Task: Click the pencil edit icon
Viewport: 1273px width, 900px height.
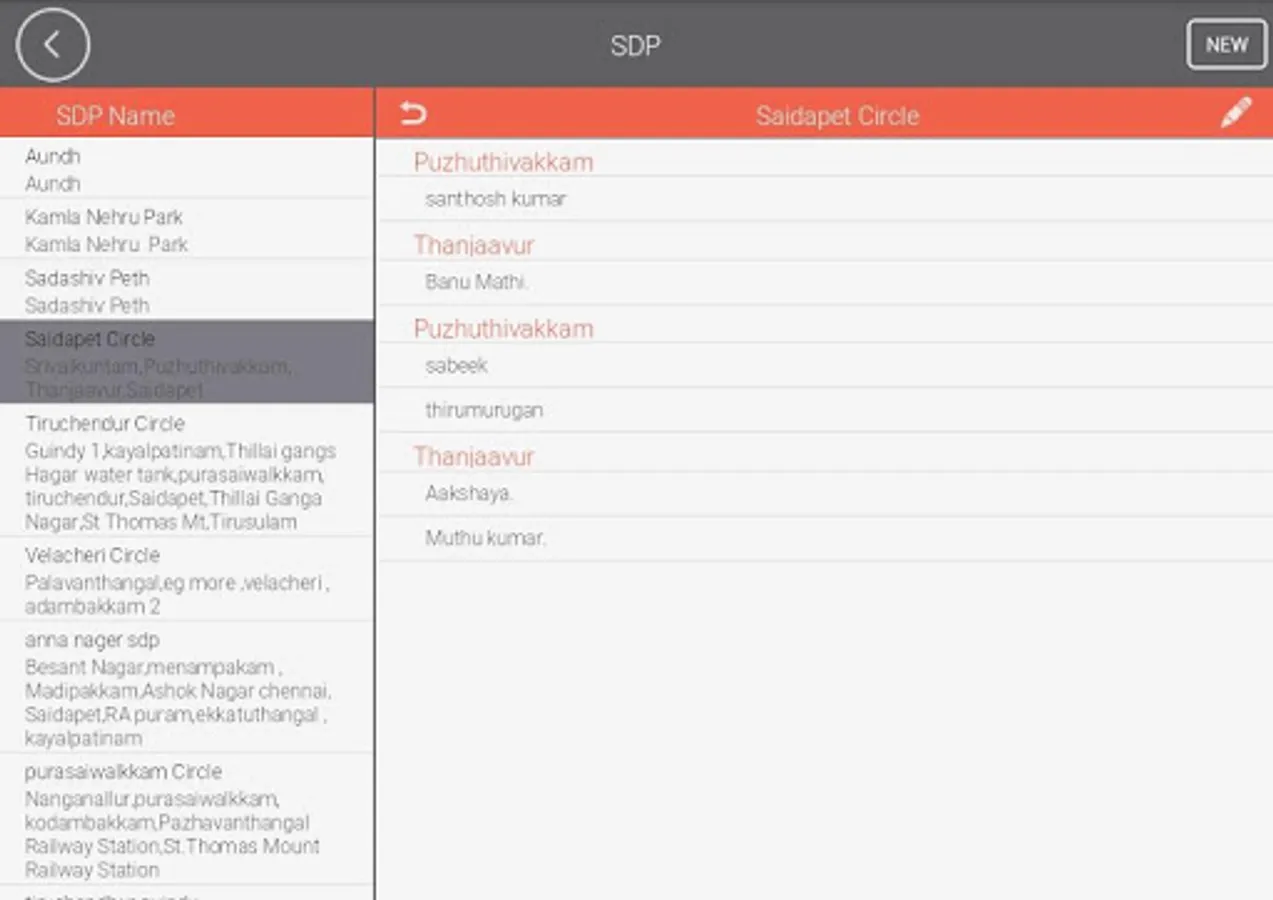Action: tap(1236, 113)
